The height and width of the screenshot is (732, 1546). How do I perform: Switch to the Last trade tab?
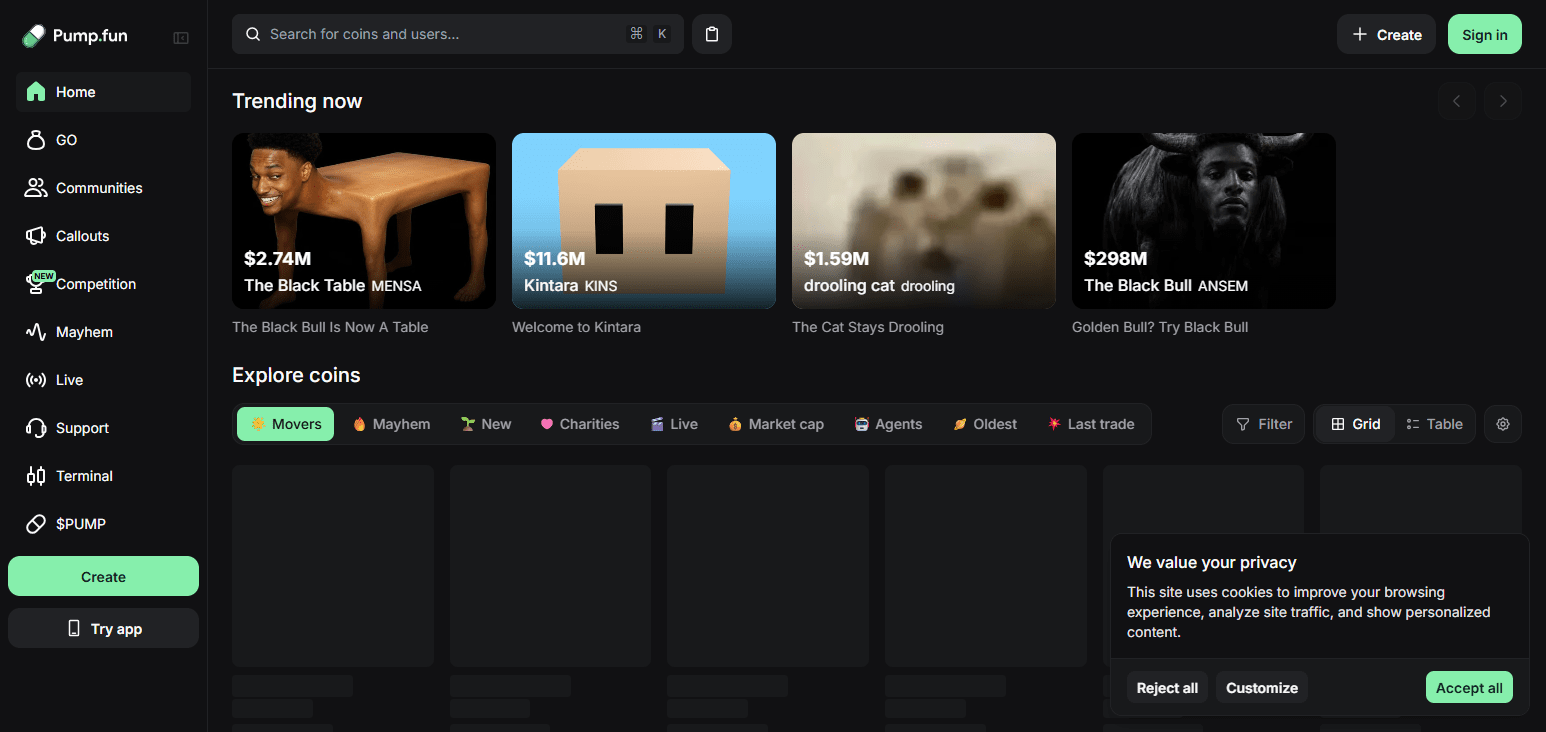(x=1091, y=424)
